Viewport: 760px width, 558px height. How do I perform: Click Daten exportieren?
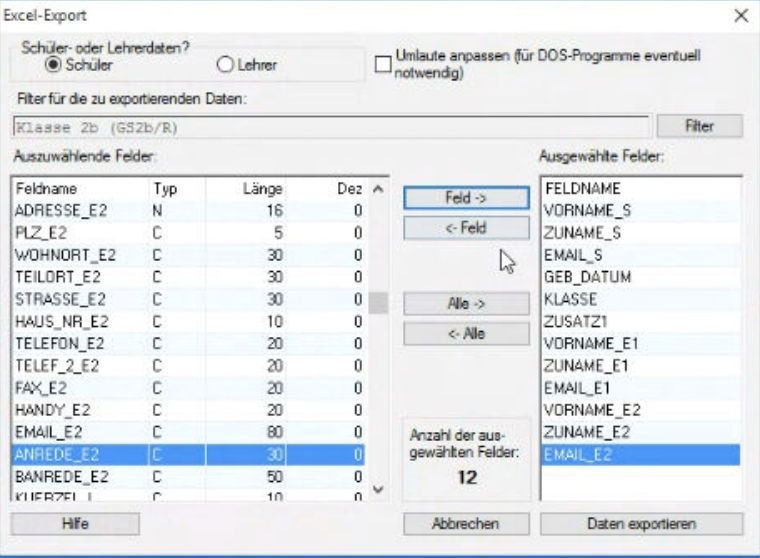641,524
